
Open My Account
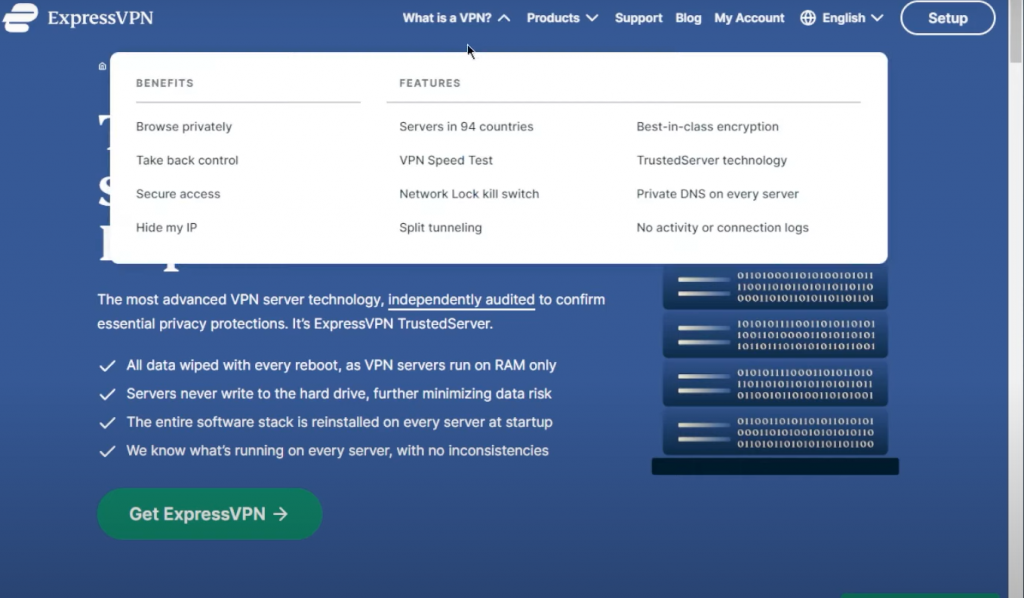click(749, 18)
